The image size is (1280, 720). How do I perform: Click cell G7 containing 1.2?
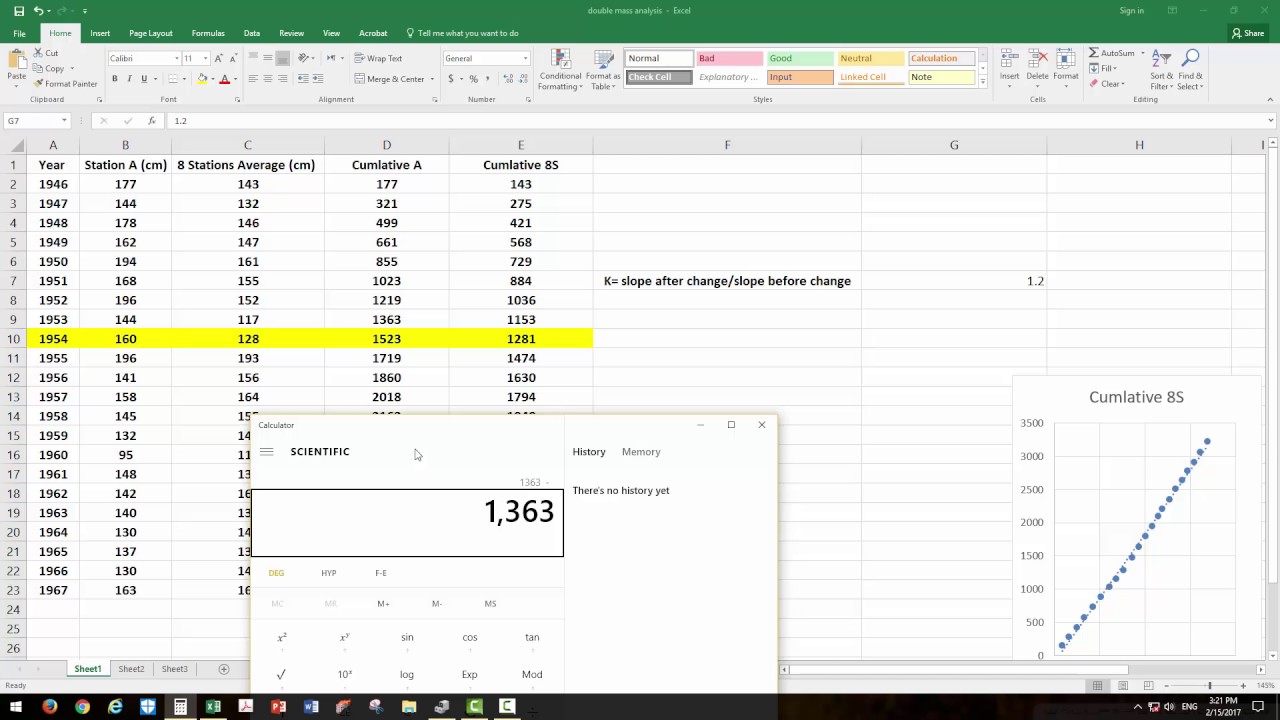(954, 281)
